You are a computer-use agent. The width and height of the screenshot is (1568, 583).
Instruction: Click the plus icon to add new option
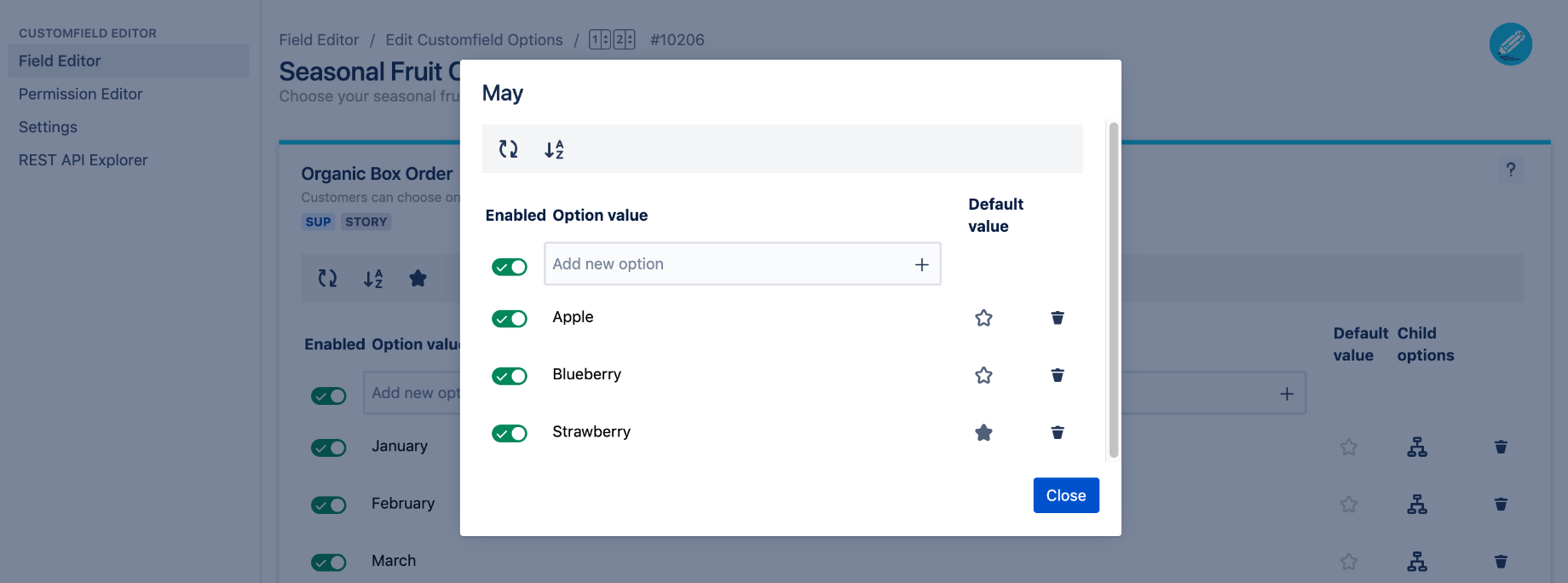tap(921, 264)
